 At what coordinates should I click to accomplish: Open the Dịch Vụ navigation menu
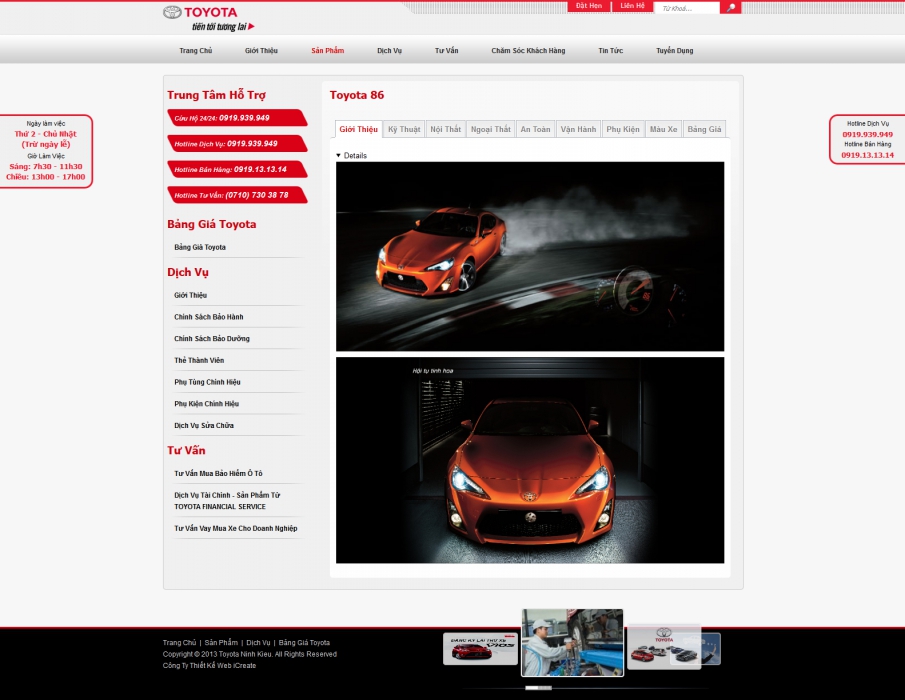click(389, 50)
